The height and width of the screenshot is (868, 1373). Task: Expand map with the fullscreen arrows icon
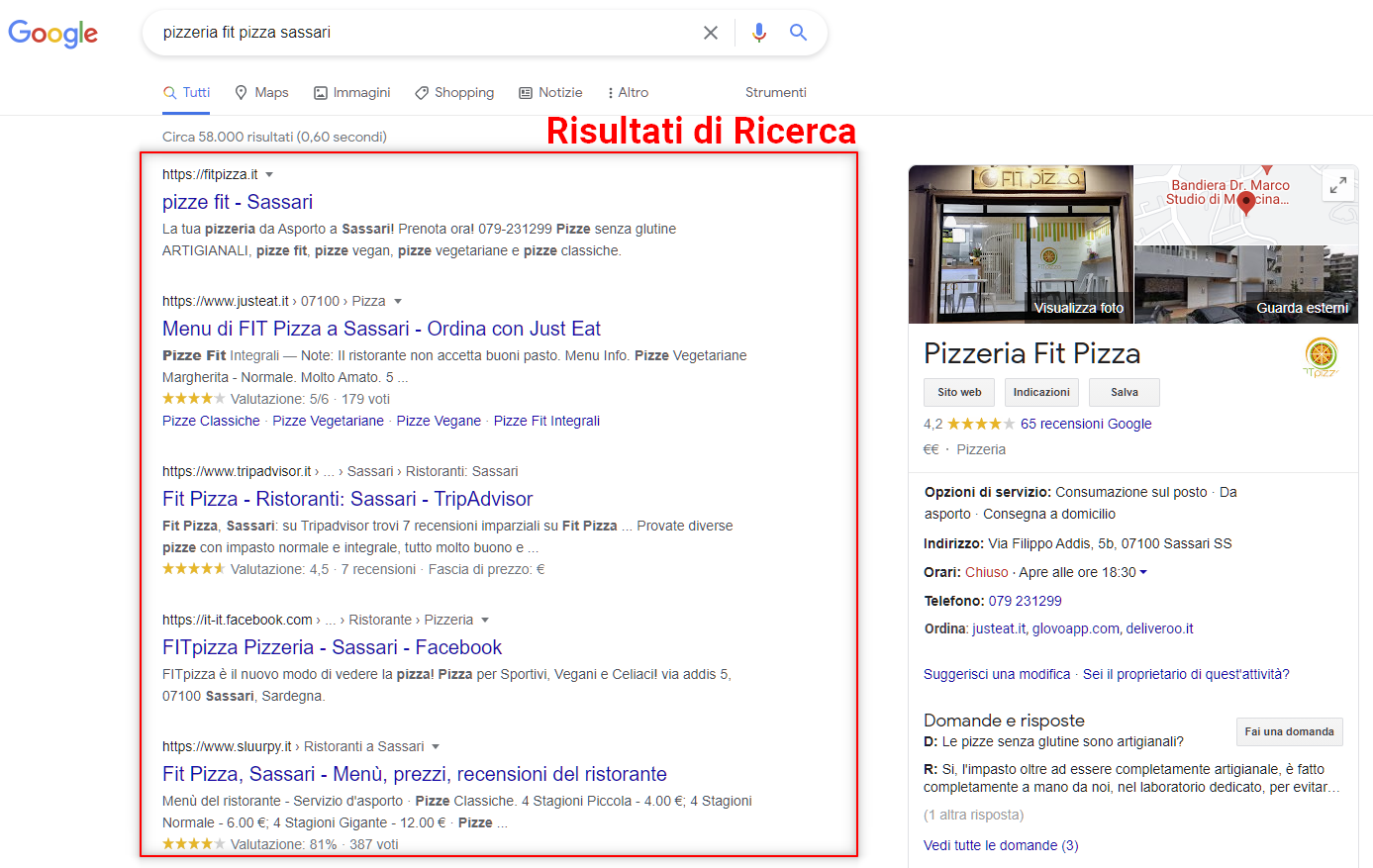coord(1338,185)
